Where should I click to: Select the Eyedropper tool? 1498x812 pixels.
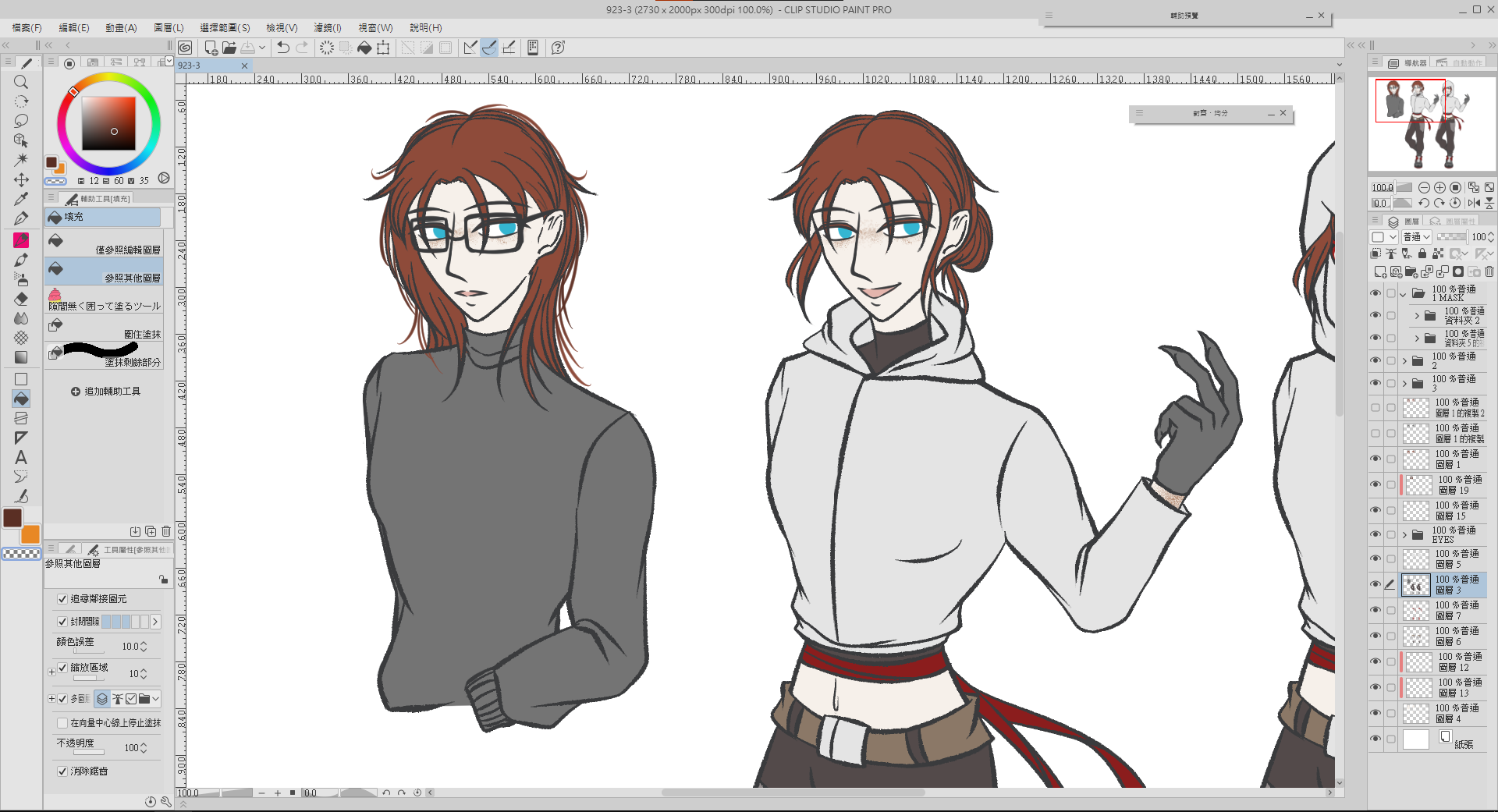point(21,199)
